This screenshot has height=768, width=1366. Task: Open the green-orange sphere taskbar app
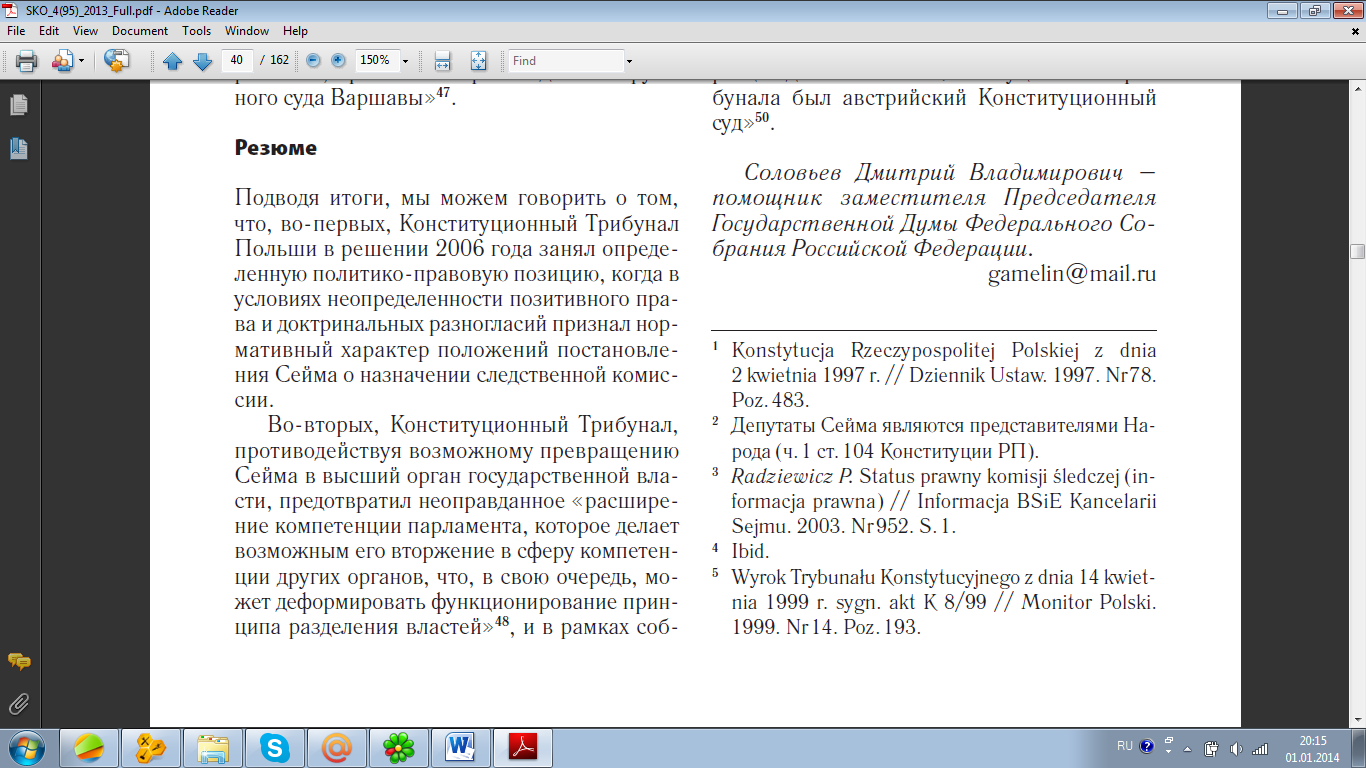click(x=90, y=747)
